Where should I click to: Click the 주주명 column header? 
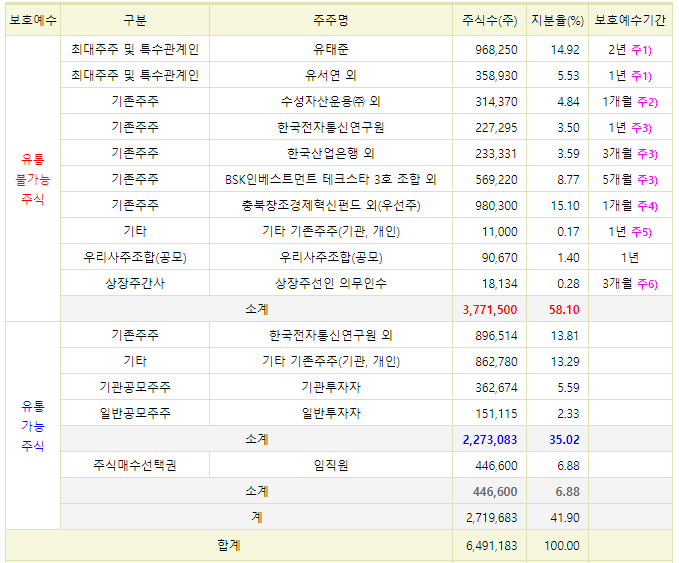pos(331,20)
